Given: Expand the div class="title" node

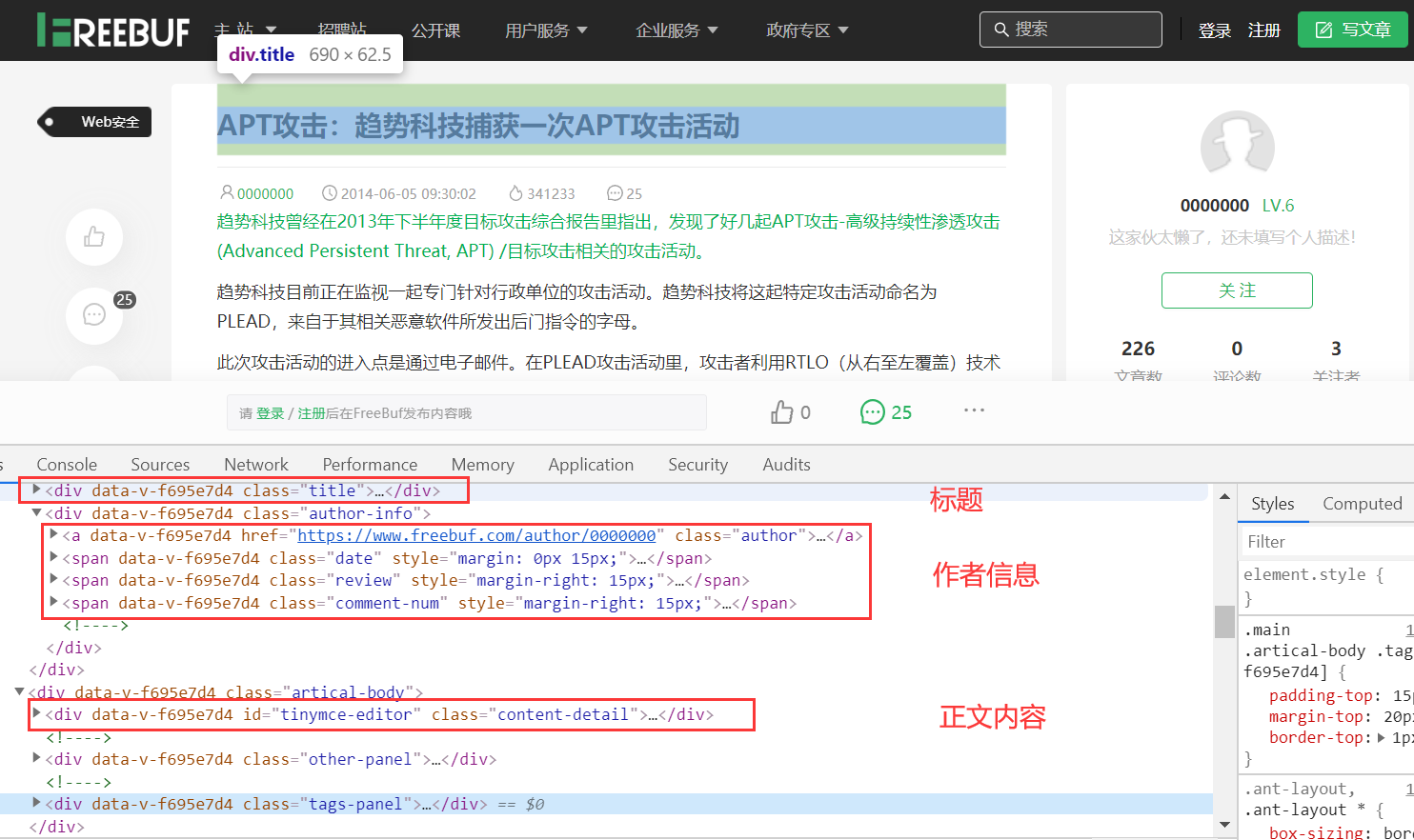Looking at the screenshot, I should point(36,490).
